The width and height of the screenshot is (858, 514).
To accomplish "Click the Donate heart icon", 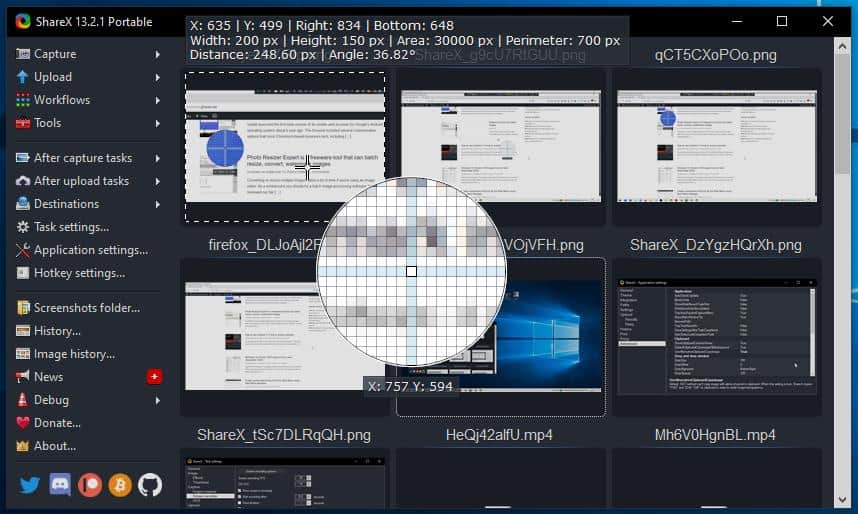I will pyautogui.click(x=23, y=423).
